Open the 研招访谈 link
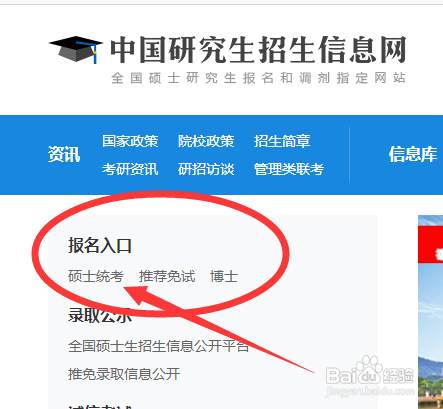 click(x=206, y=169)
